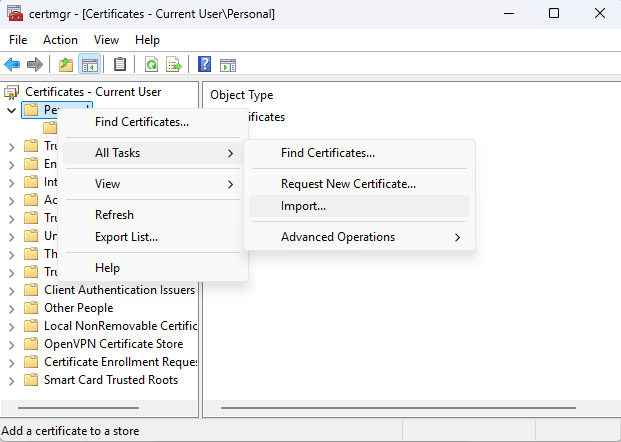Click the details pane horizontal scrollbar
The width and height of the screenshot is (621, 442).
tap(398, 408)
